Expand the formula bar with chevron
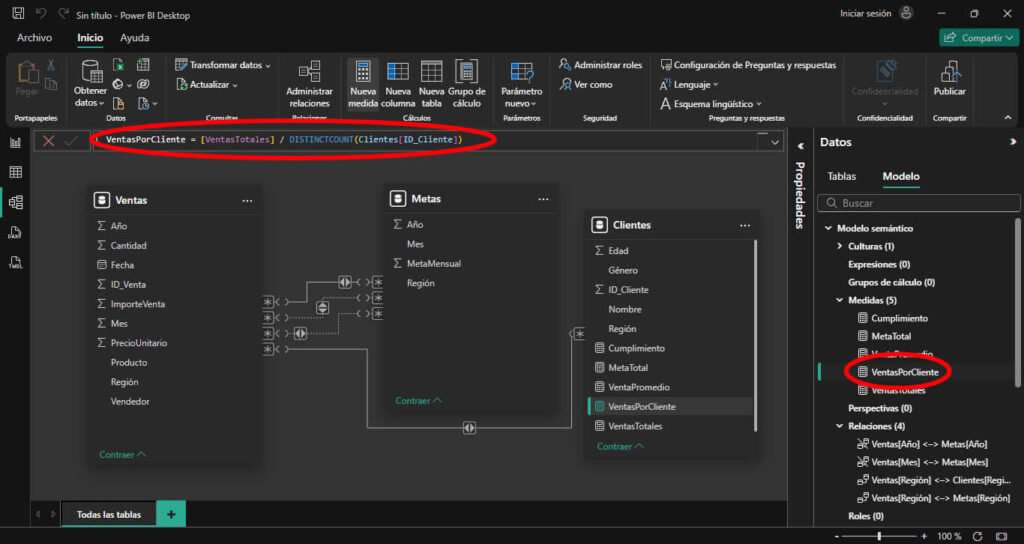The width and height of the screenshot is (1024, 544). tap(774, 142)
